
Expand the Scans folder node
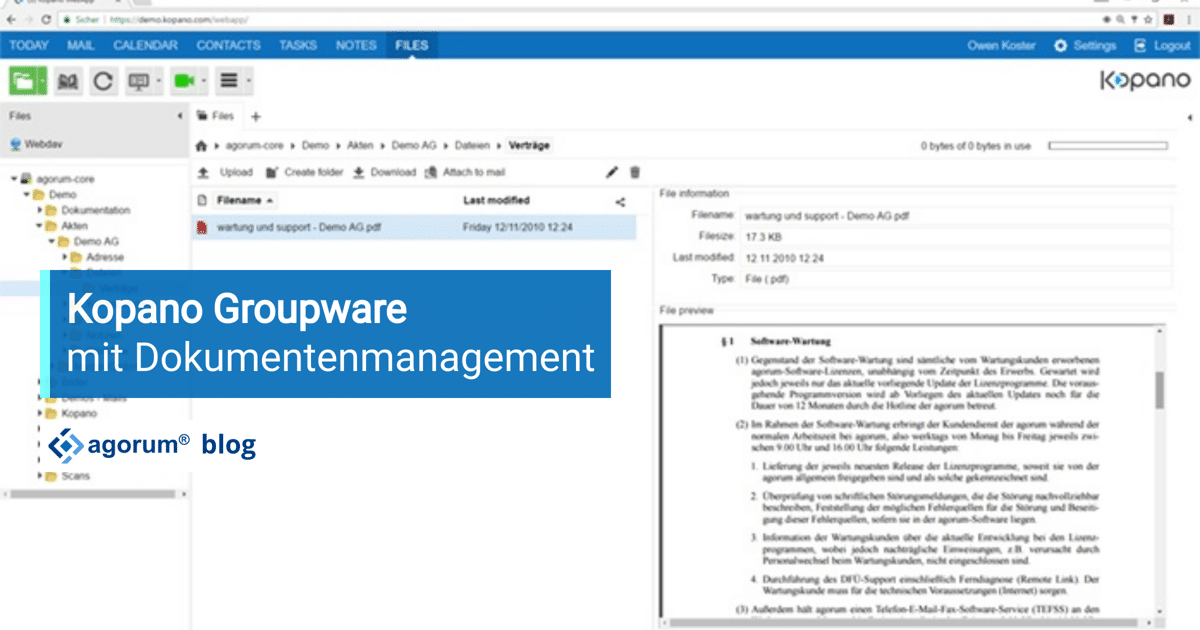[x=39, y=476]
